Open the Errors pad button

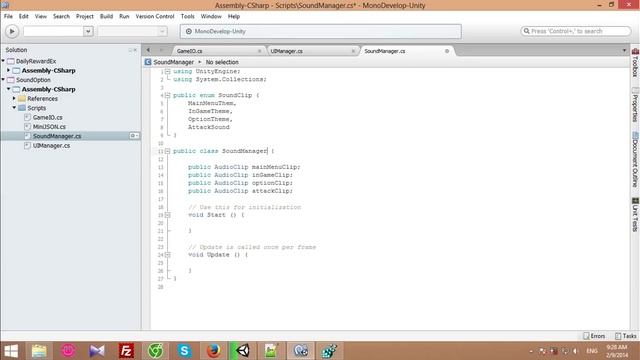[594, 336]
